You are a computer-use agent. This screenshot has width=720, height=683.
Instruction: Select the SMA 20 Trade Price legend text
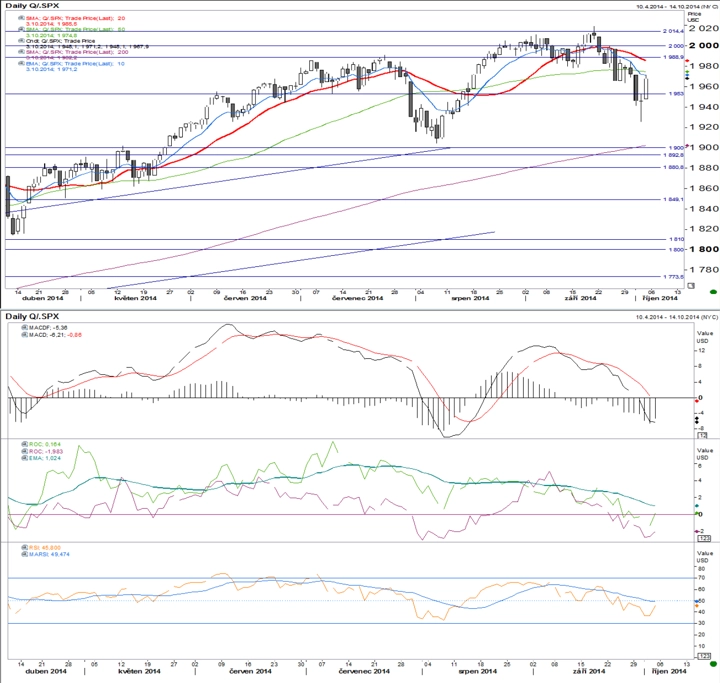coord(75,18)
